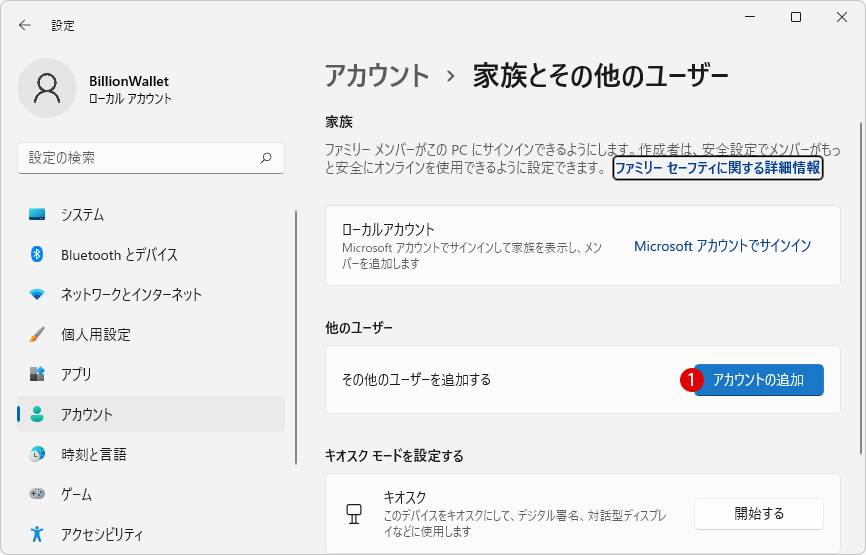866x555 pixels.
Task: Click the アカウントの追加 button
Action: point(759,380)
